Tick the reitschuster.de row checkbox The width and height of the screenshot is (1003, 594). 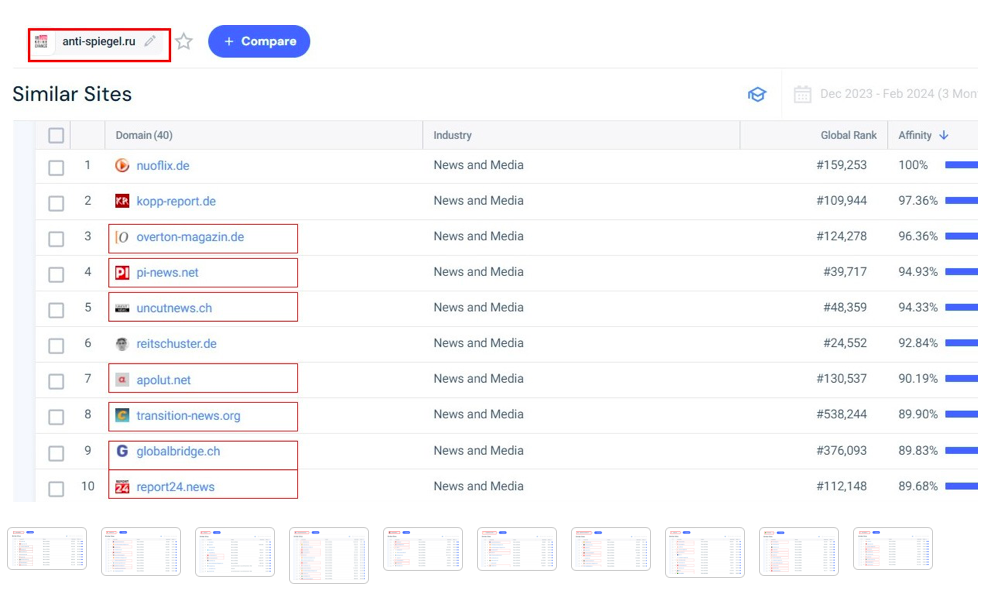[x=56, y=346]
